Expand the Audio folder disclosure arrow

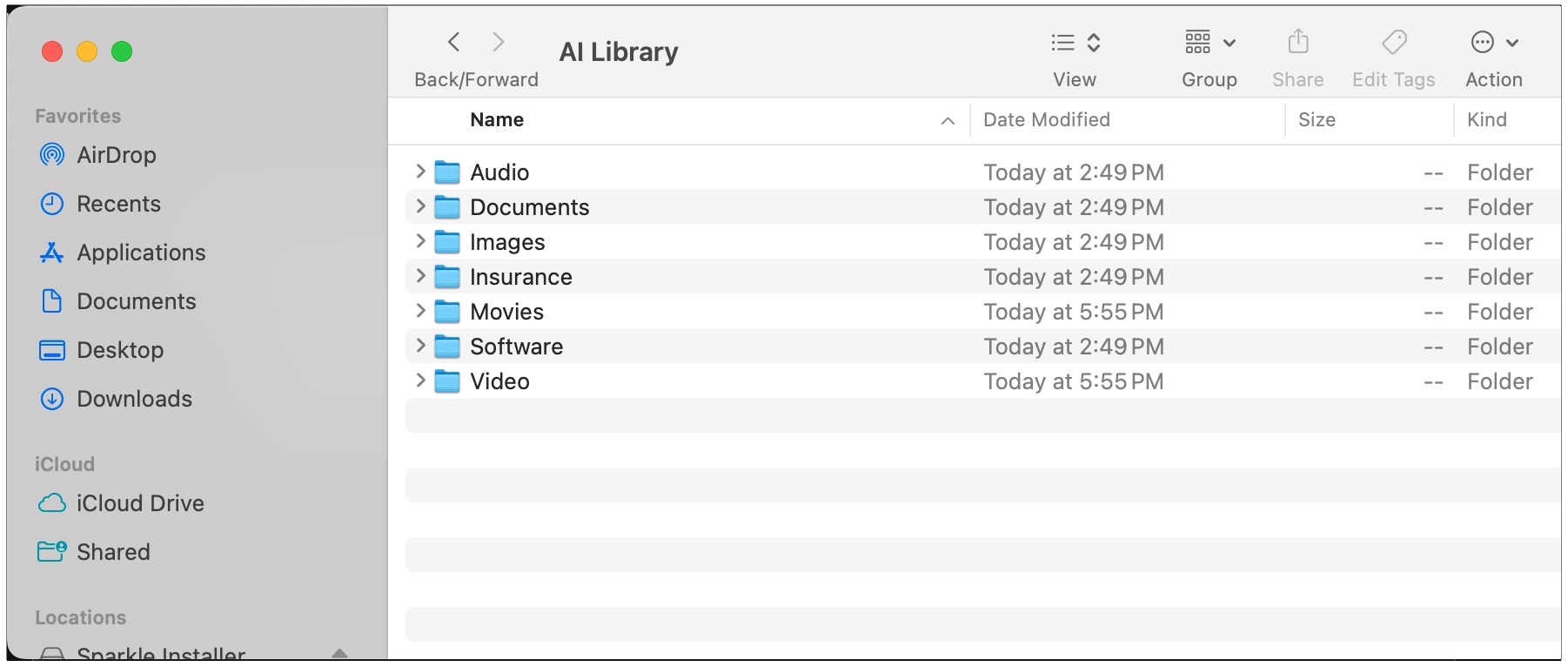[x=420, y=172]
